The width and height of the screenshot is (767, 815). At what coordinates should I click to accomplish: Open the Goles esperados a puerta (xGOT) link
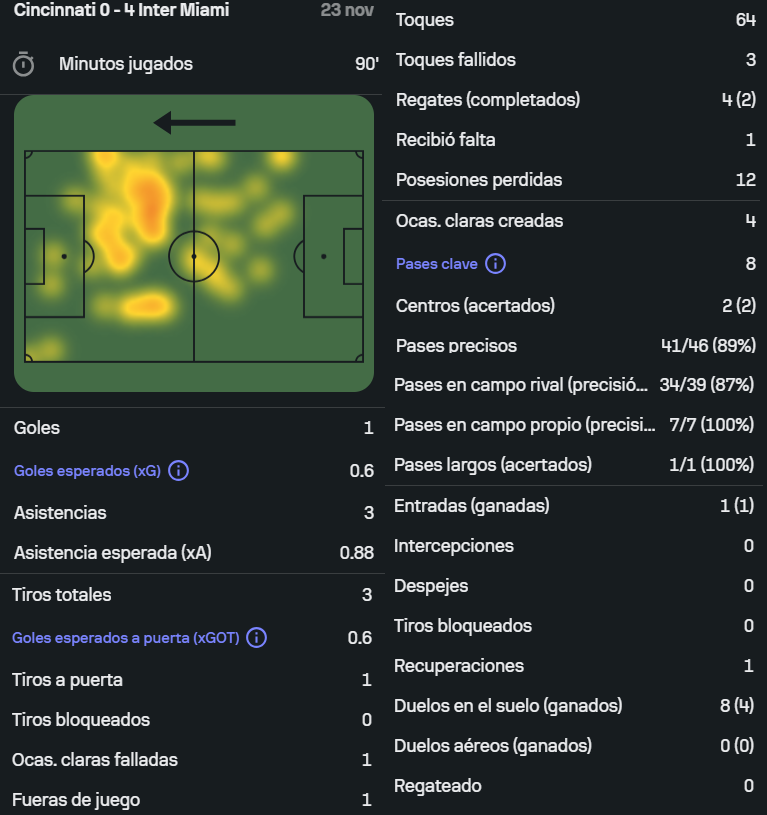pyautogui.click(x=126, y=638)
